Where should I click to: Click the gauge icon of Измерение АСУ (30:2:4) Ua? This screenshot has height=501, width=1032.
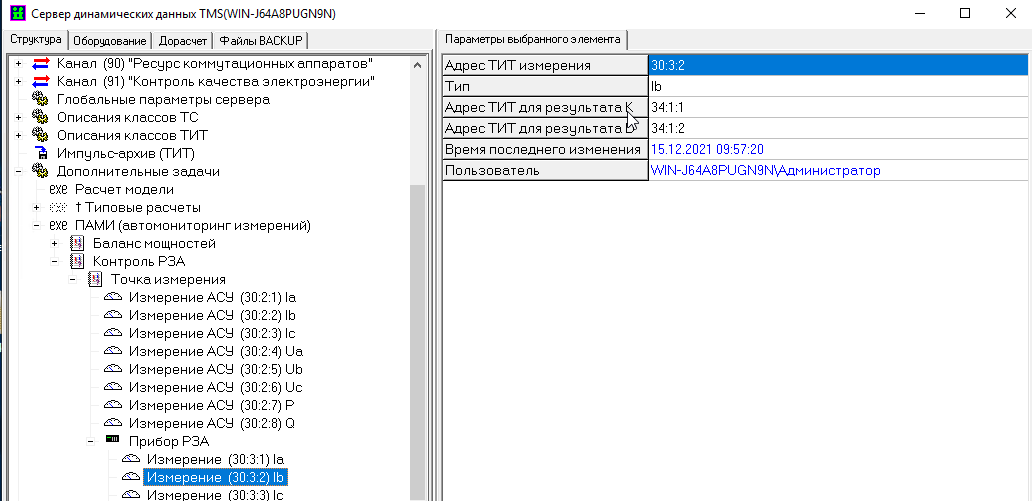(x=113, y=351)
